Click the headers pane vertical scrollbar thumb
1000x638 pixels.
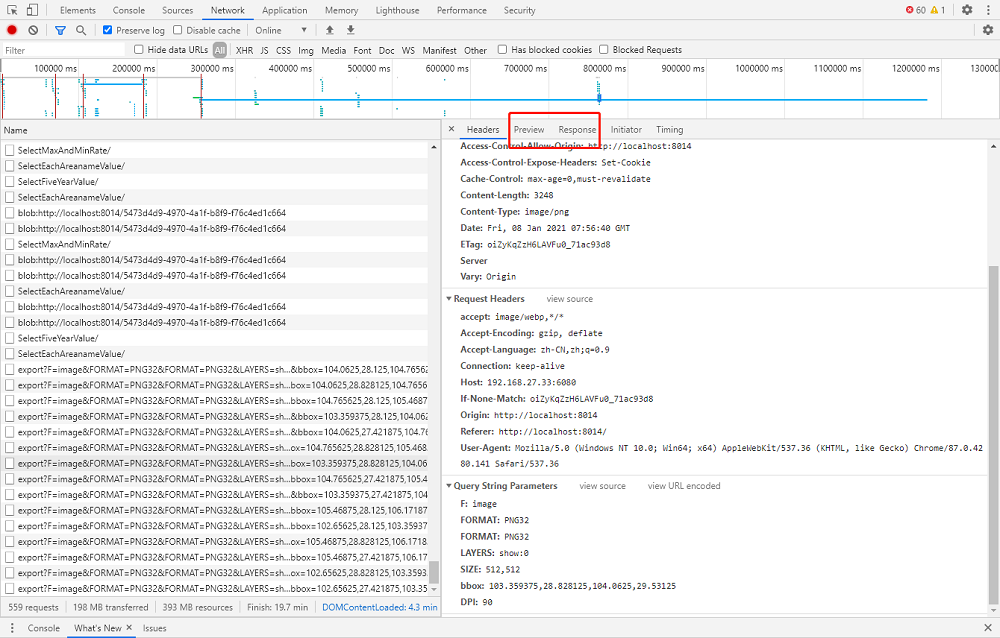[993, 434]
